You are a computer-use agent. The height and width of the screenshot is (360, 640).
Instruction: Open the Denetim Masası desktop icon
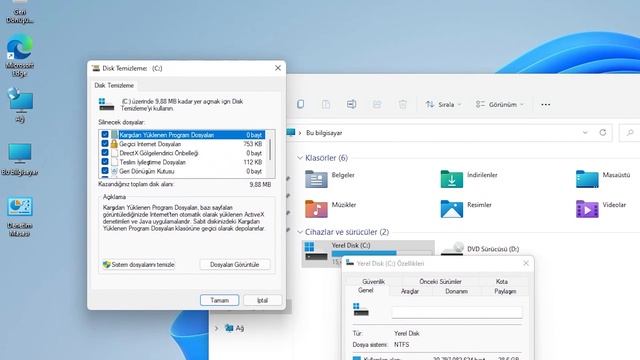(20, 217)
